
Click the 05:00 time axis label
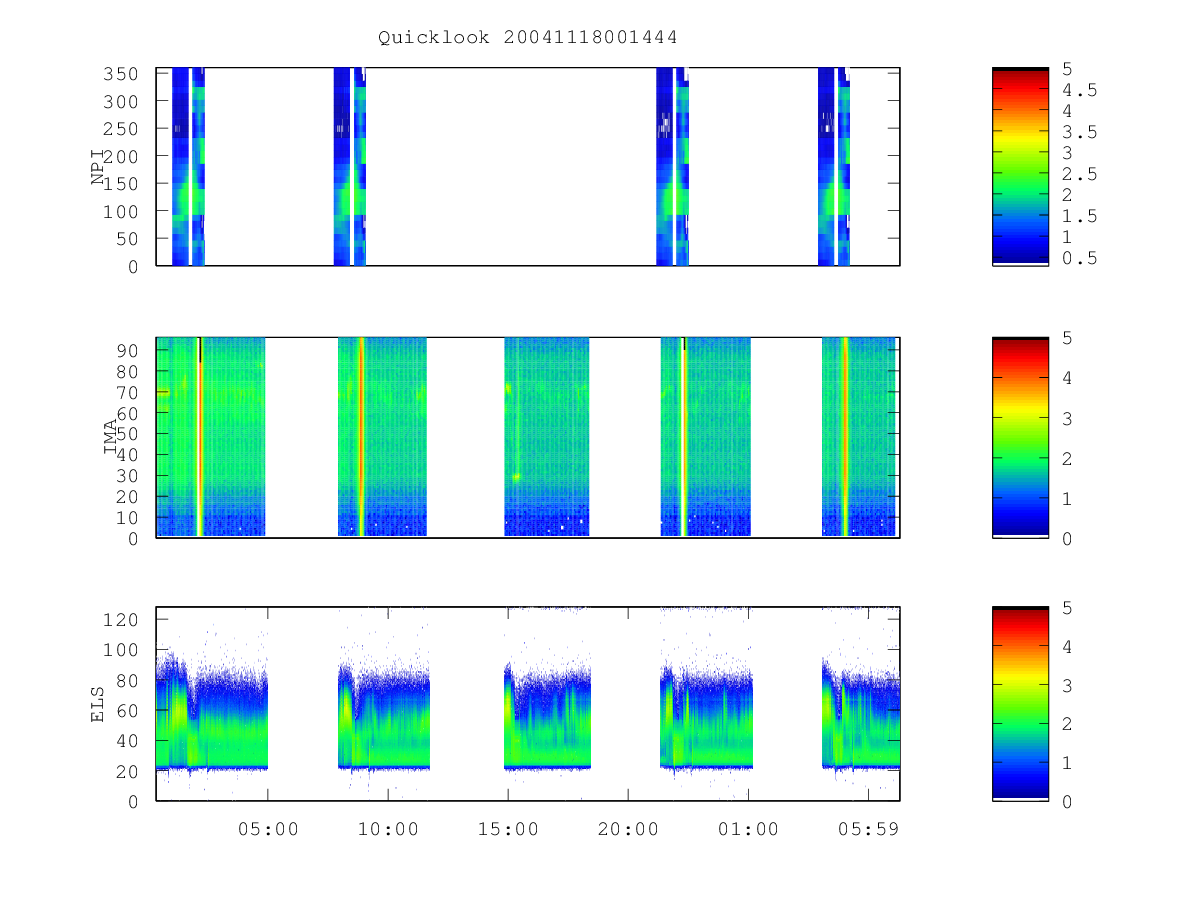pos(268,829)
